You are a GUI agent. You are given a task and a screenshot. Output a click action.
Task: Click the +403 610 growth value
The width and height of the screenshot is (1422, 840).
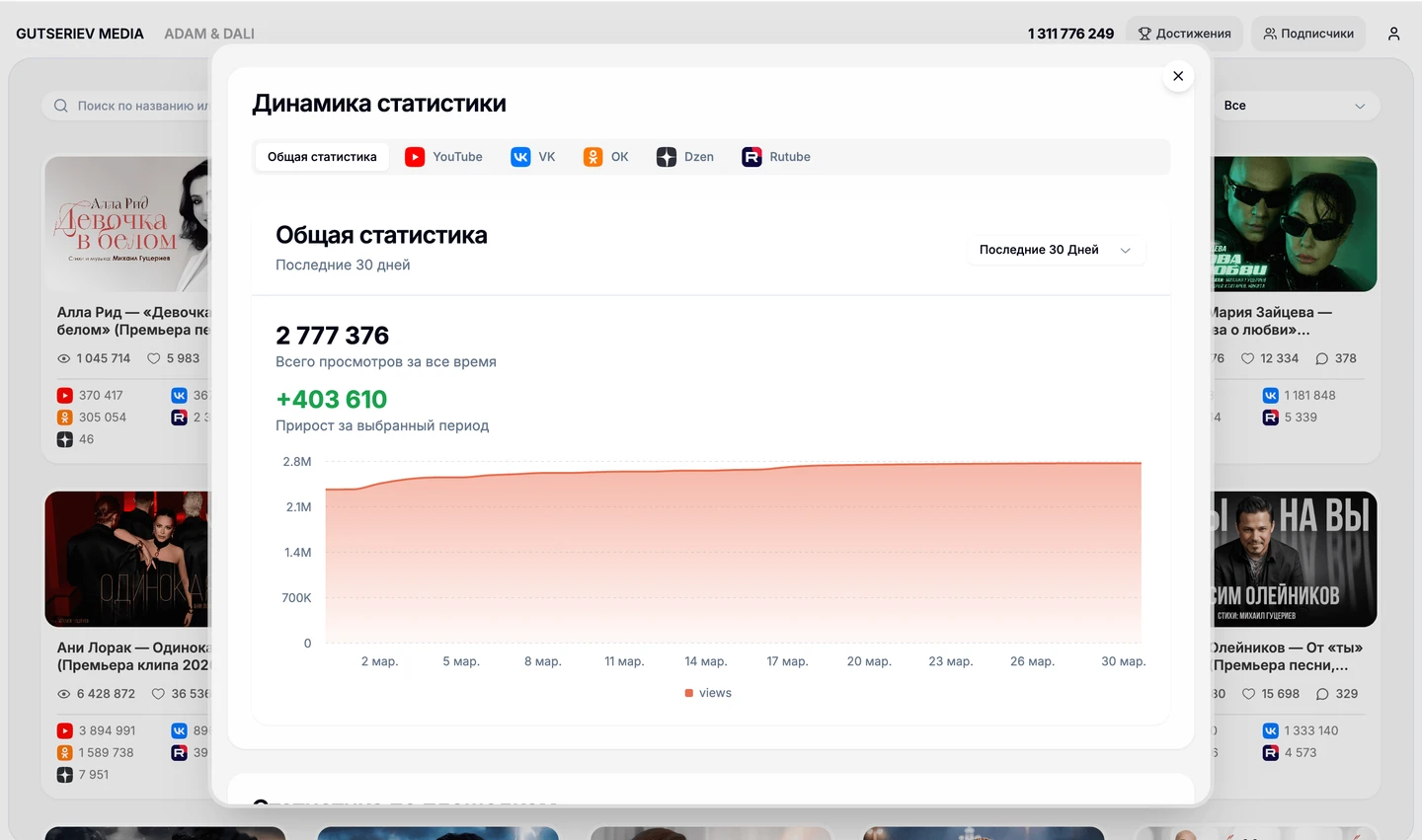[x=332, y=400]
